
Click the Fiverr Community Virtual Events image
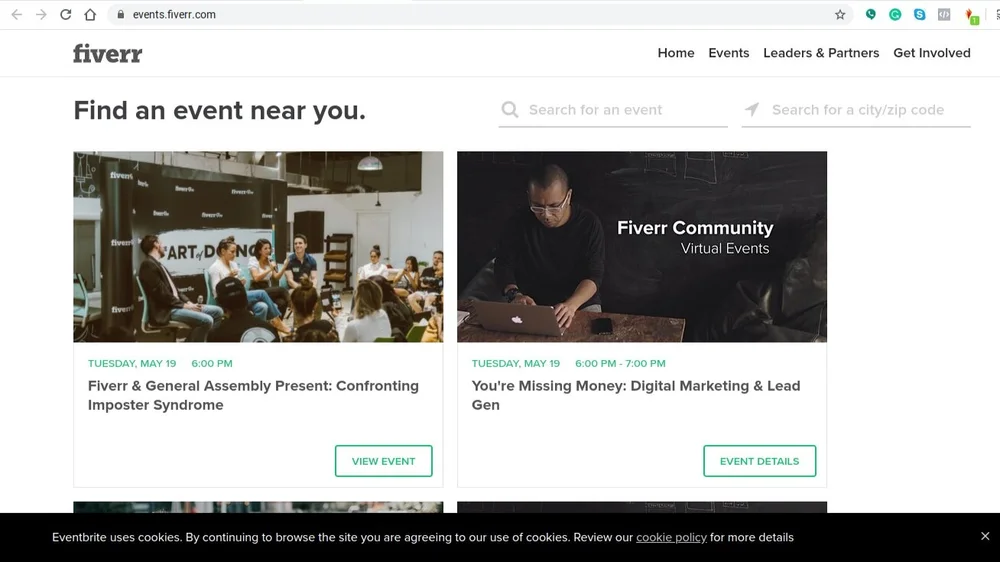tap(642, 247)
